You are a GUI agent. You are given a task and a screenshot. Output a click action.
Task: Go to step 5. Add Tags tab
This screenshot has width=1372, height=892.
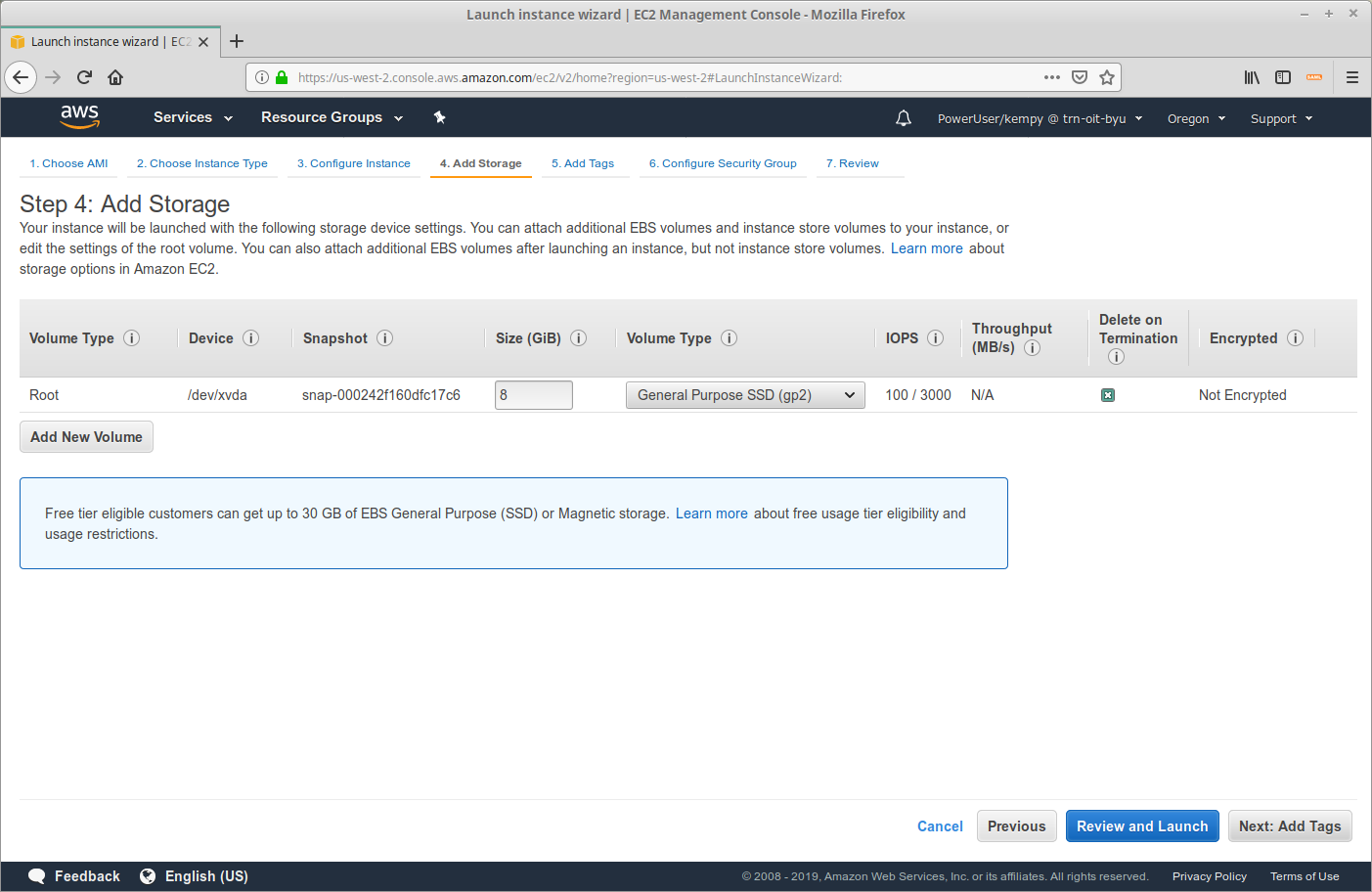583,163
